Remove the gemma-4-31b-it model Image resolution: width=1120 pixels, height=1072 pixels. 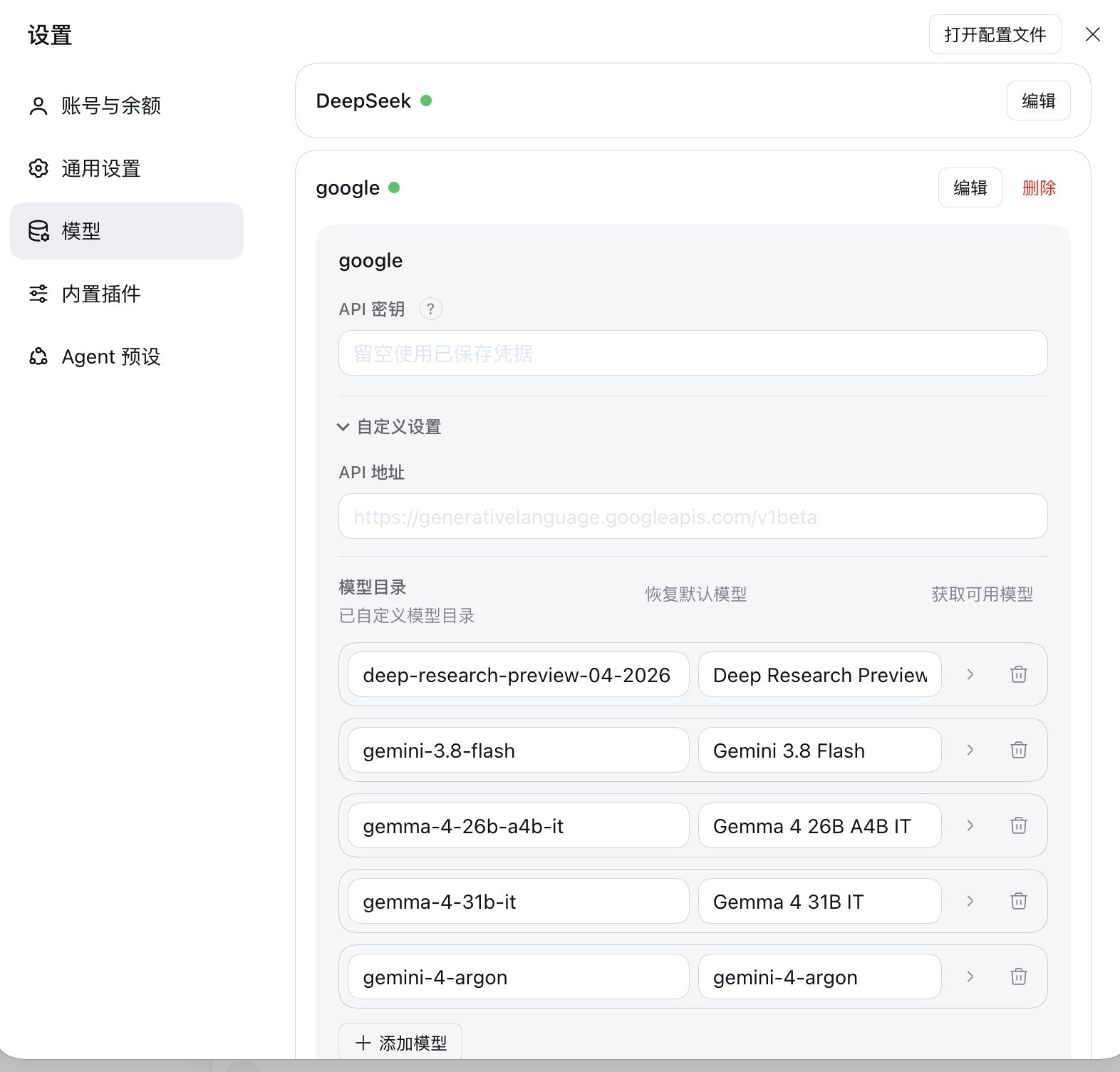(x=1019, y=901)
